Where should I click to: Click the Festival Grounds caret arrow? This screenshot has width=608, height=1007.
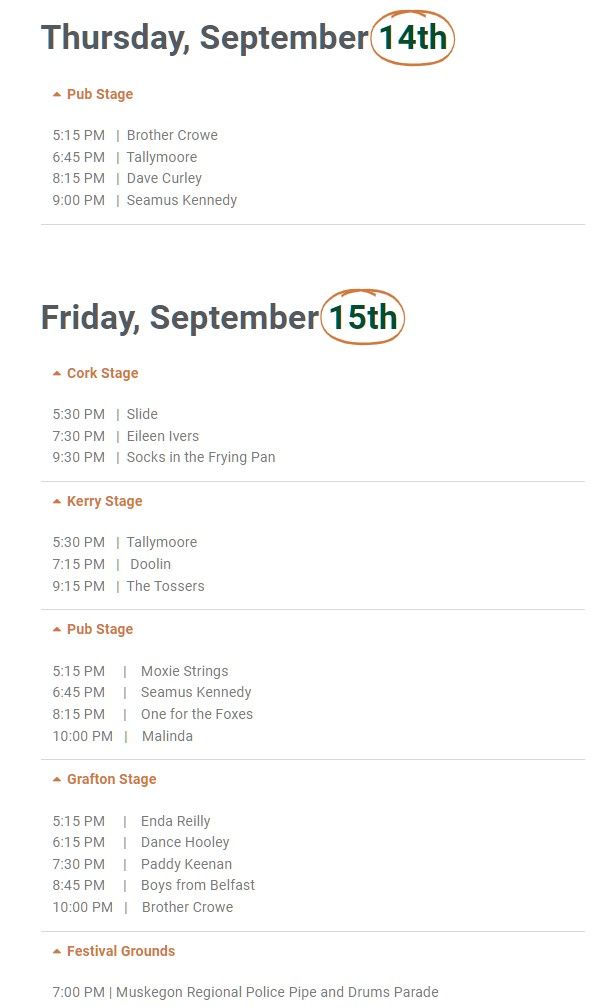pyautogui.click(x=57, y=952)
